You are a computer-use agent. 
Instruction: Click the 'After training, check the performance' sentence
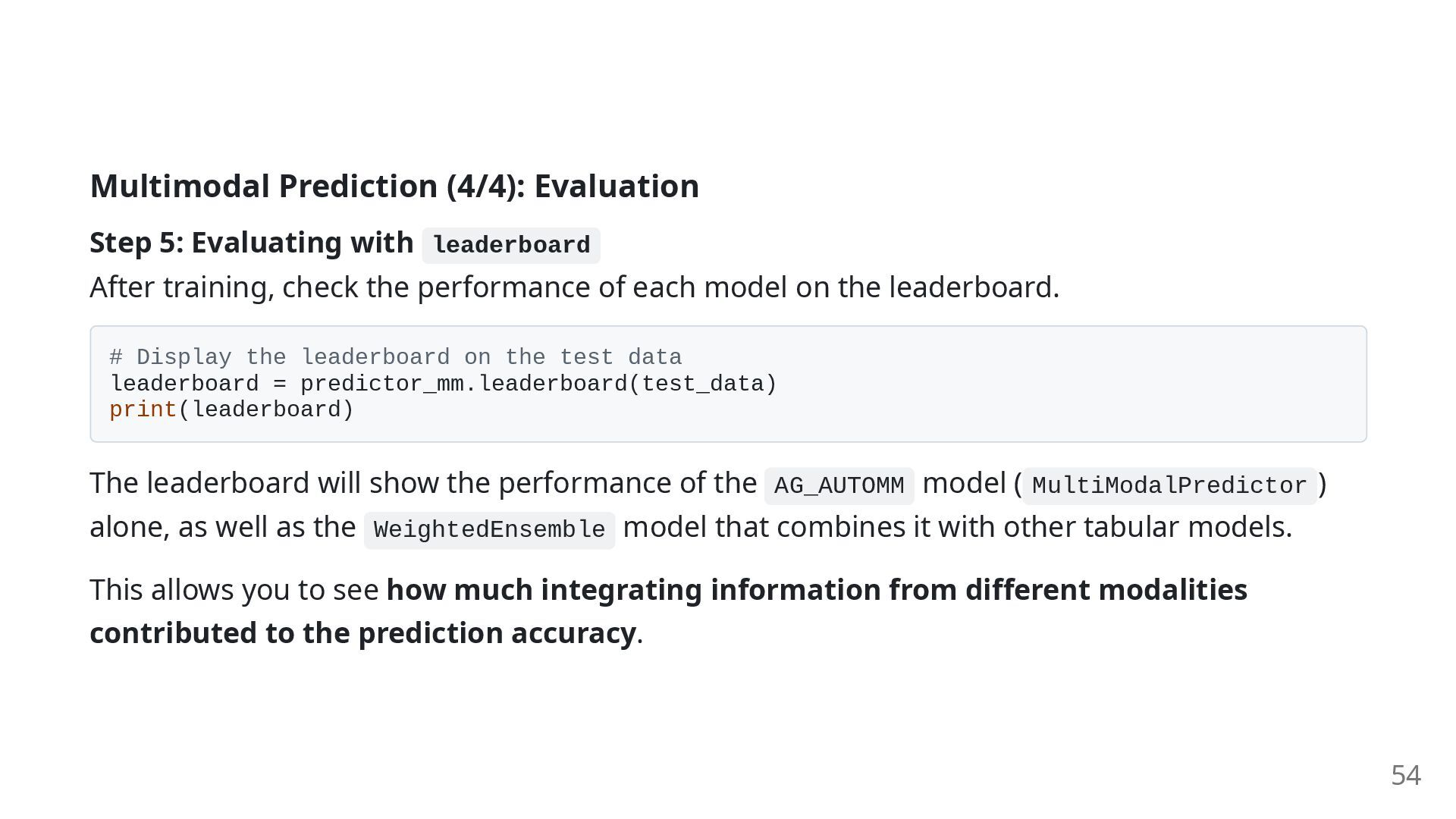click(x=574, y=287)
